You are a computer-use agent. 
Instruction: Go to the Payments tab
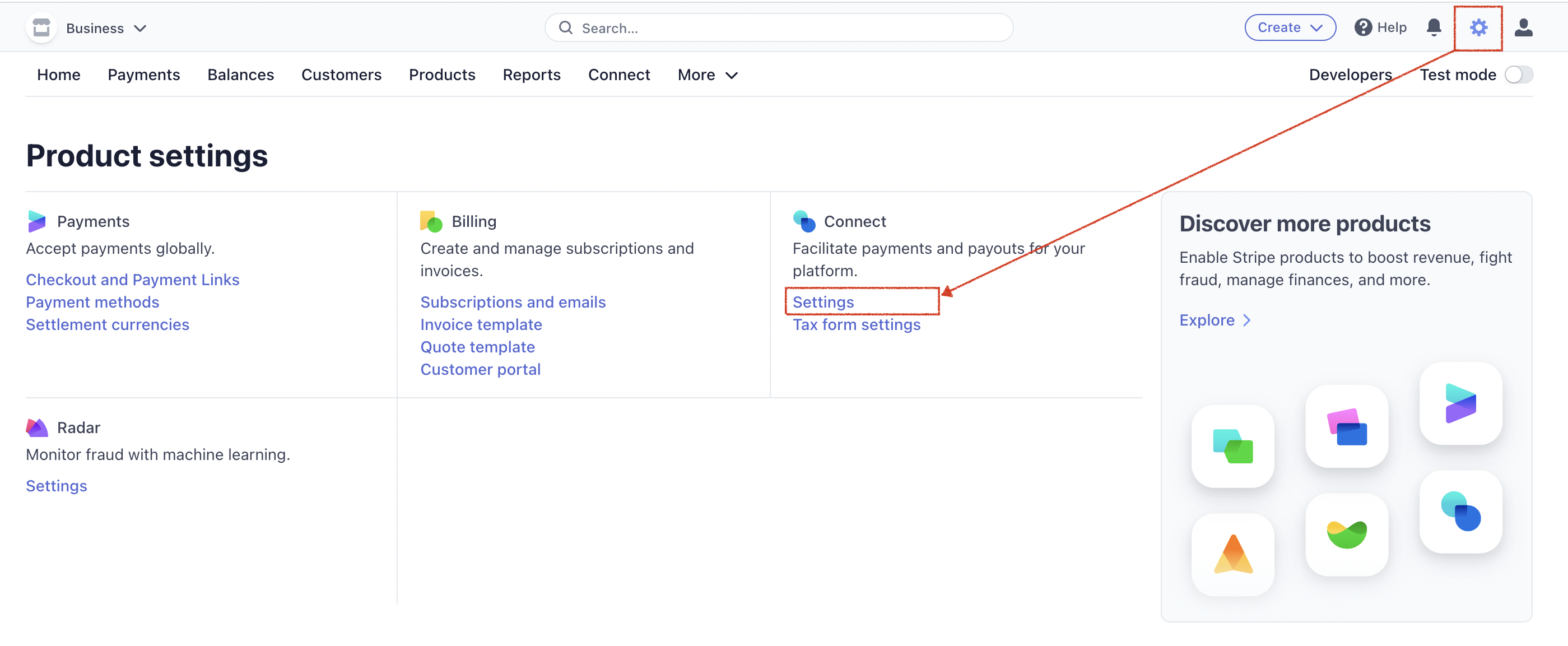(x=143, y=75)
